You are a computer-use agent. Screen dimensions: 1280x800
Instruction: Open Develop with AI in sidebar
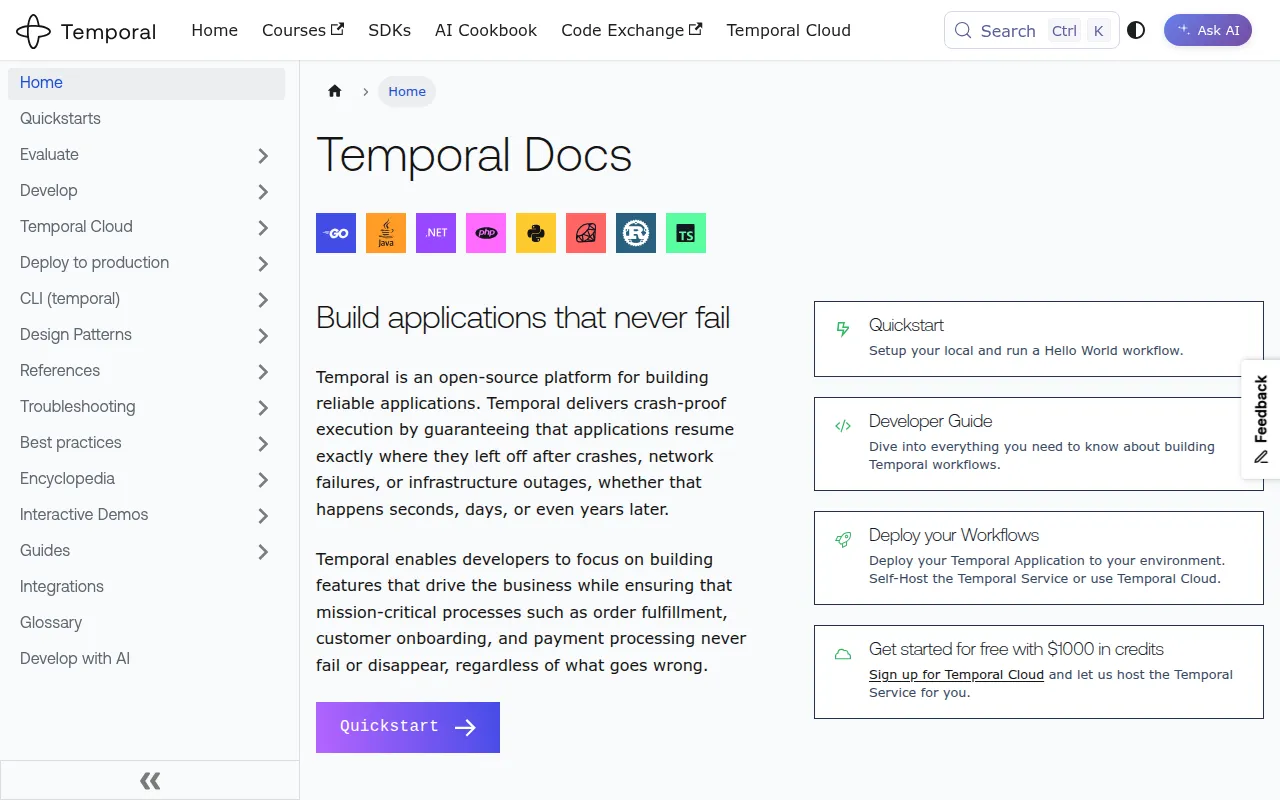(146, 659)
